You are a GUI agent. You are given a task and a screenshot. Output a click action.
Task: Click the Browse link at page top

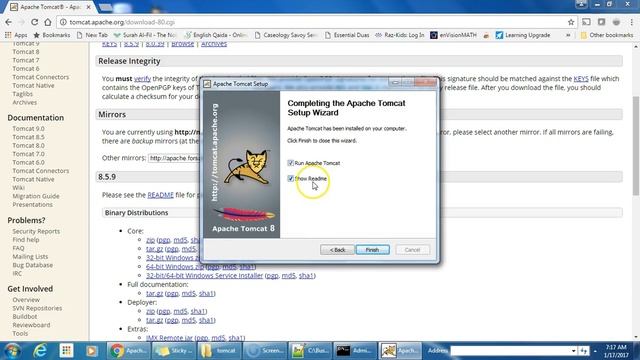182,44
